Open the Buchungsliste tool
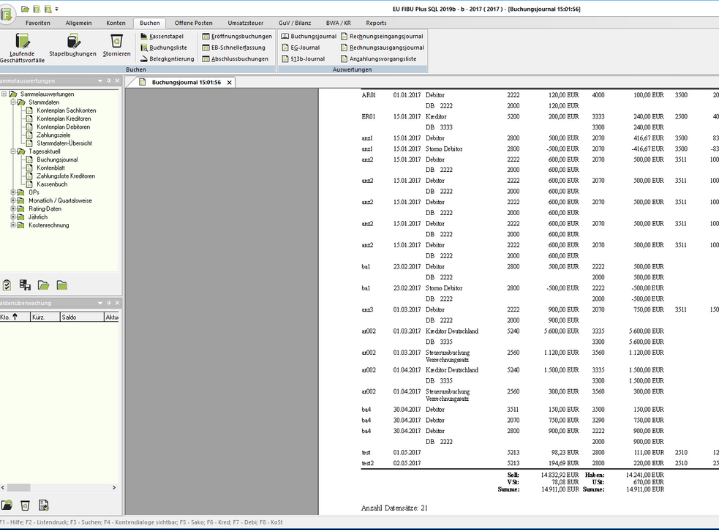 pos(164,47)
